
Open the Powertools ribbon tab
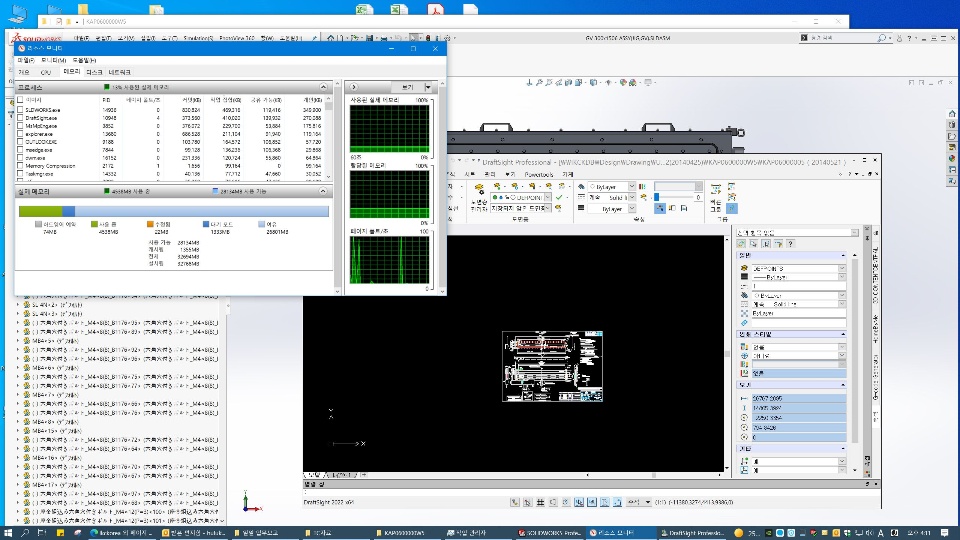(x=541, y=172)
